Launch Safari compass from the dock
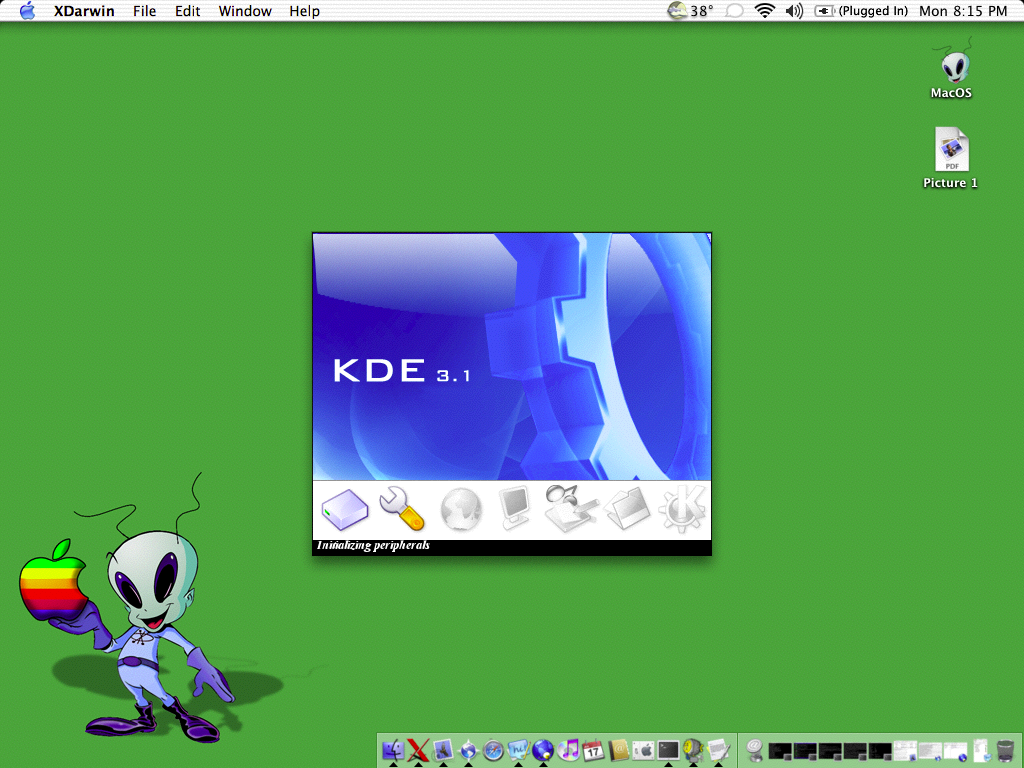Image resolution: width=1024 pixels, height=768 pixels. click(493, 750)
